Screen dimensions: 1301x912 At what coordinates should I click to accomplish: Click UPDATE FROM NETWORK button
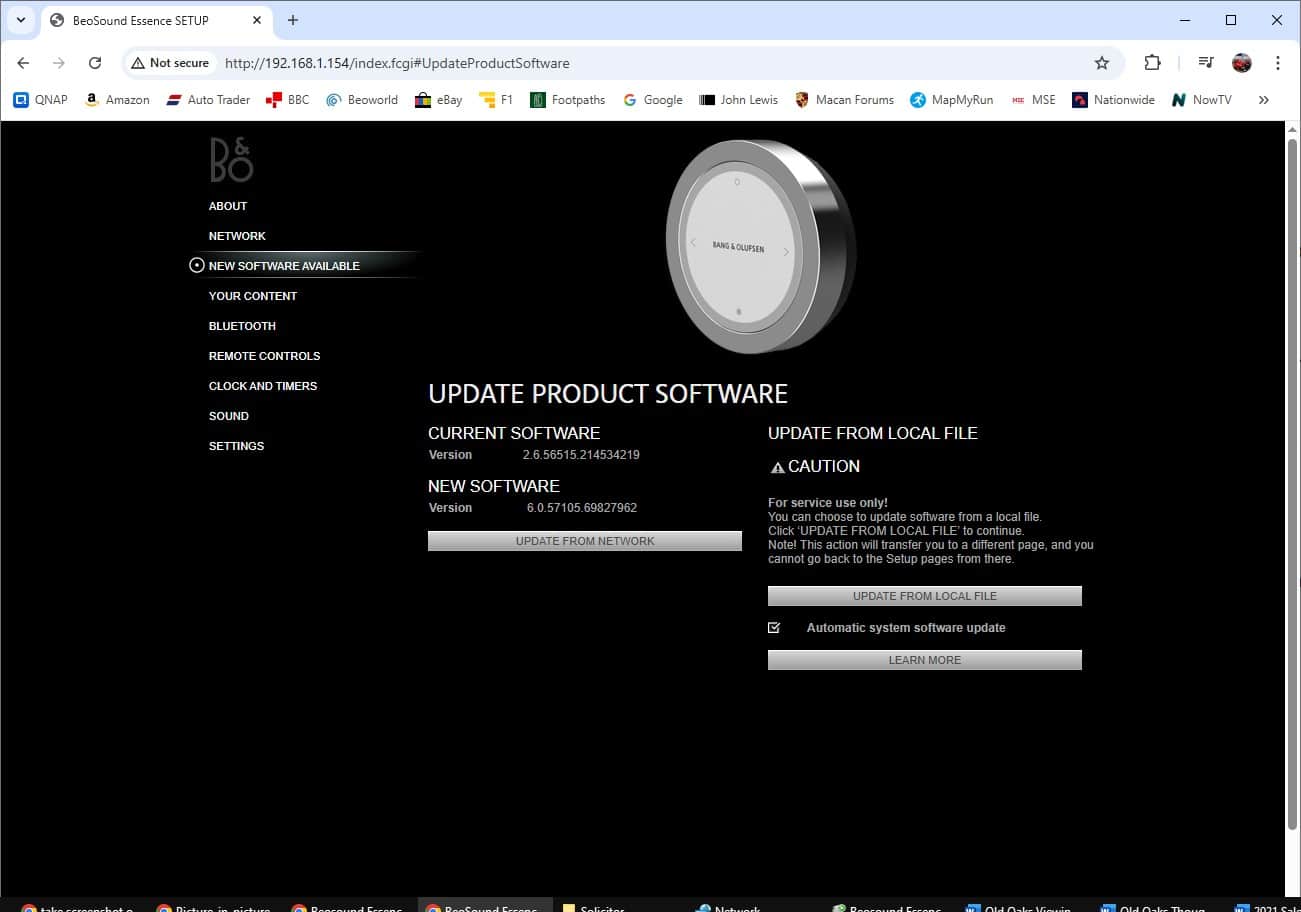point(585,541)
